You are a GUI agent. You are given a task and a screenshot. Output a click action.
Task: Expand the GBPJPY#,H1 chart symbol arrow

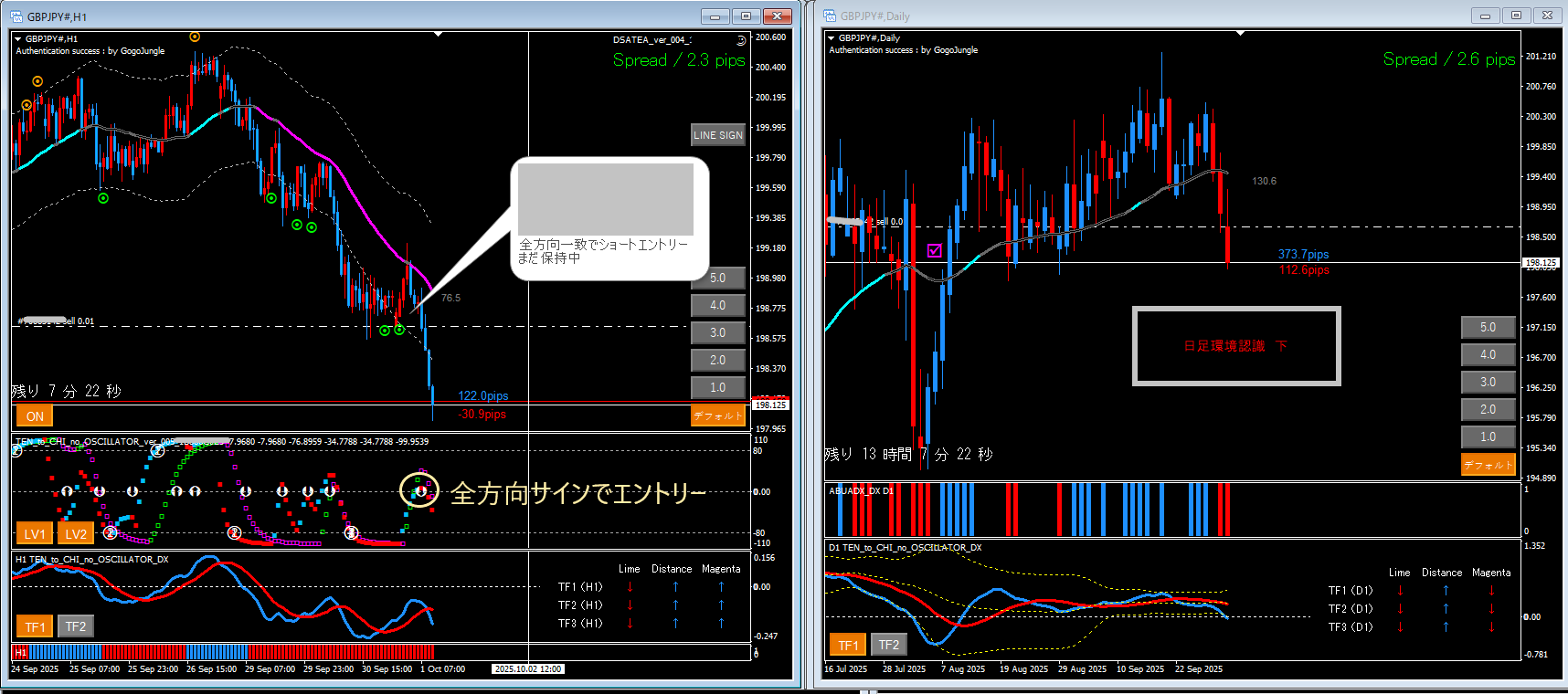[17, 39]
